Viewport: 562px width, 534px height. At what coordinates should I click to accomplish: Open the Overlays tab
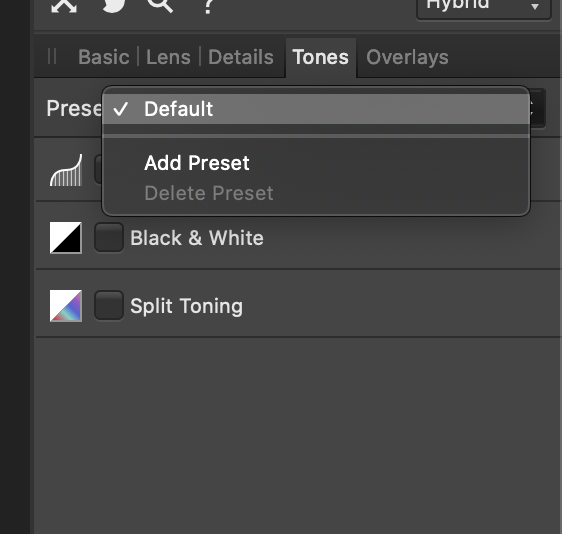pos(407,57)
